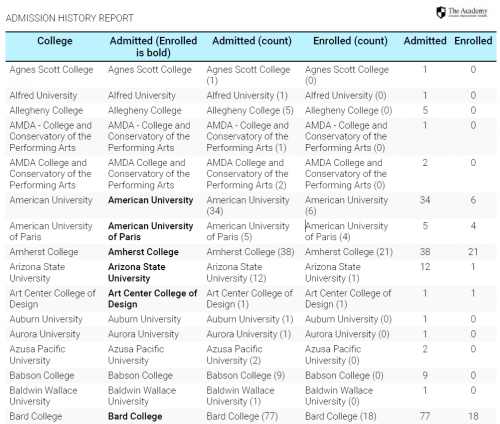This screenshot has width=500, height=424.
Task: Click 'American University of Paris (4)' cell
Action: point(347,231)
